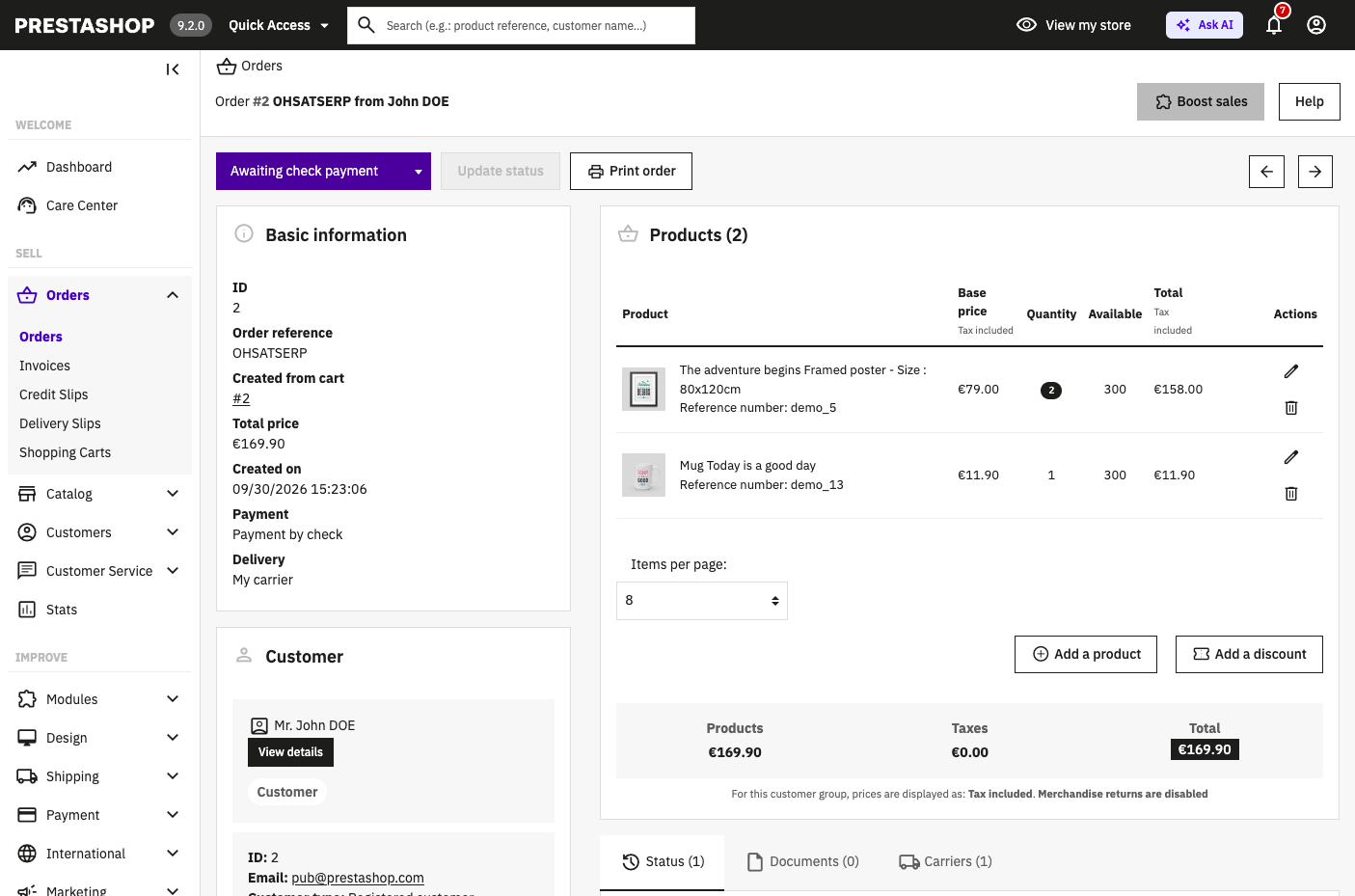The height and width of the screenshot is (896, 1355).
Task: Click Add a product button
Action: 1086,655
